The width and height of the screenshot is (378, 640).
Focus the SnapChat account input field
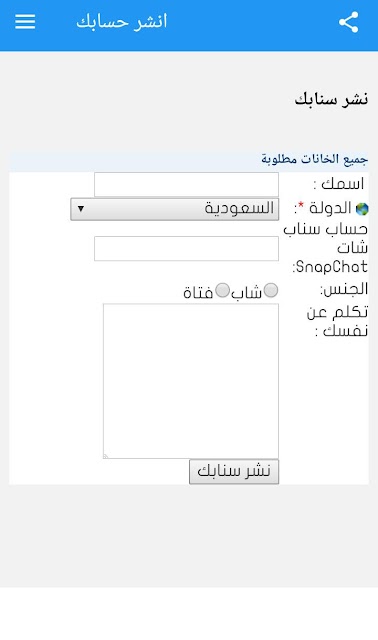[187, 248]
